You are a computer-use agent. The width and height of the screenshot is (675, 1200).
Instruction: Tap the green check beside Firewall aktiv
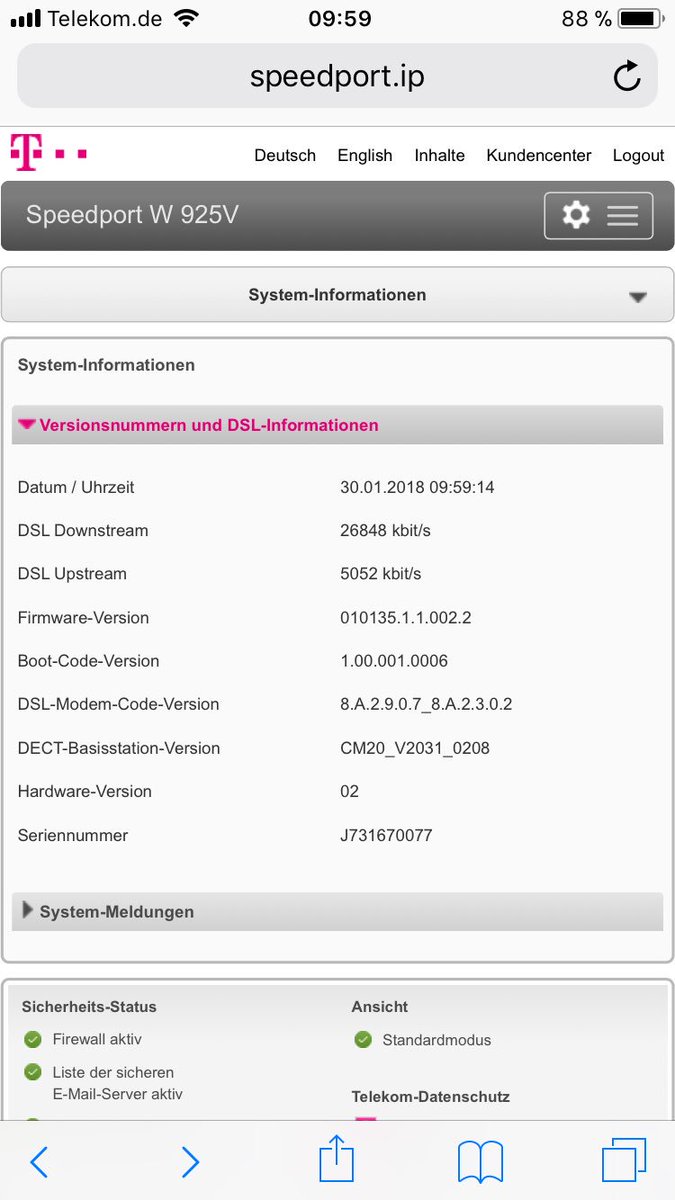click(32, 1039)
